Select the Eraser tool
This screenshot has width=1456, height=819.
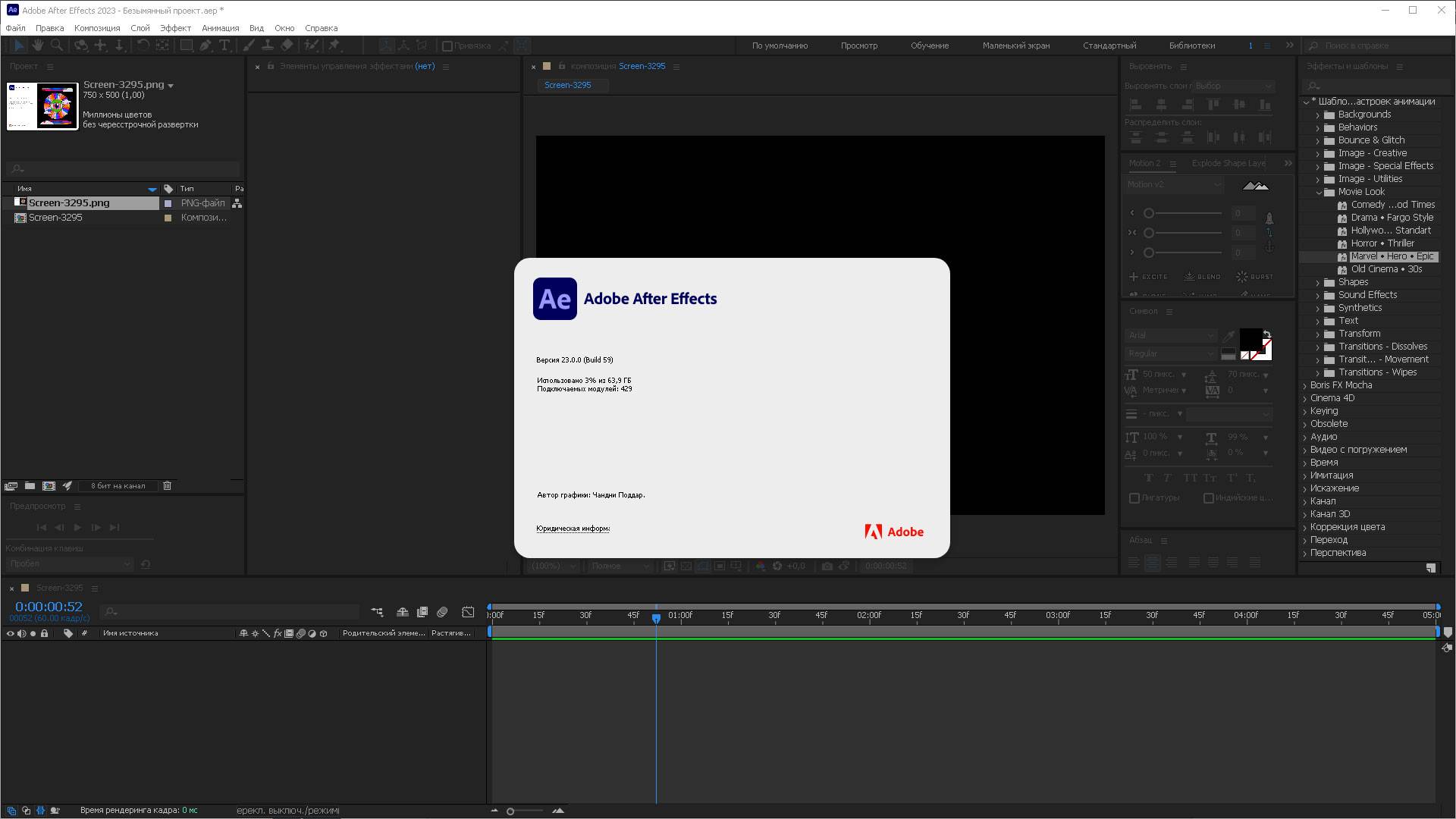click(287, 45)
